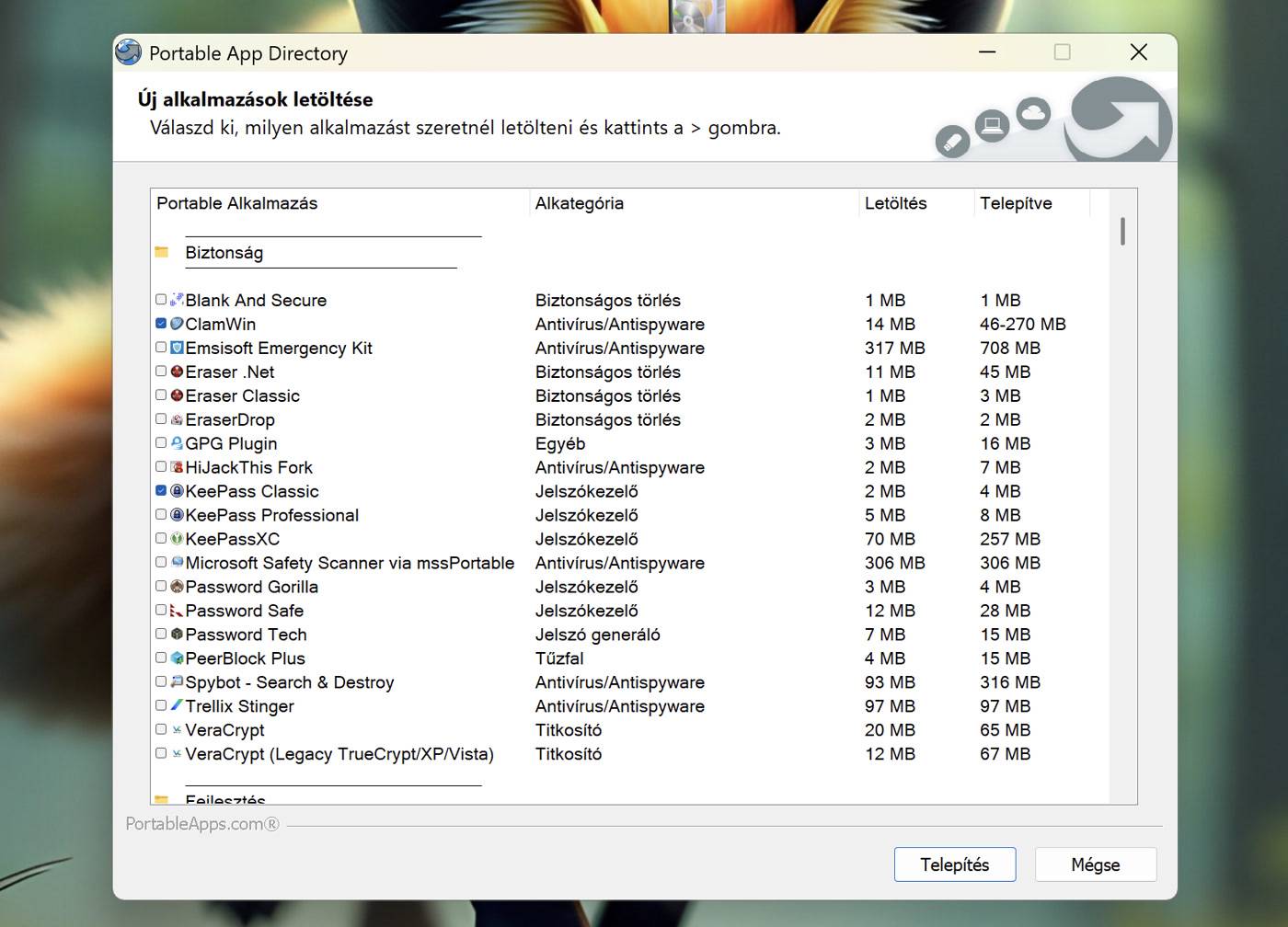1288x927 pixels.
Task: Check the Password Safe checkbox
Action: click(x=161, y=611)
